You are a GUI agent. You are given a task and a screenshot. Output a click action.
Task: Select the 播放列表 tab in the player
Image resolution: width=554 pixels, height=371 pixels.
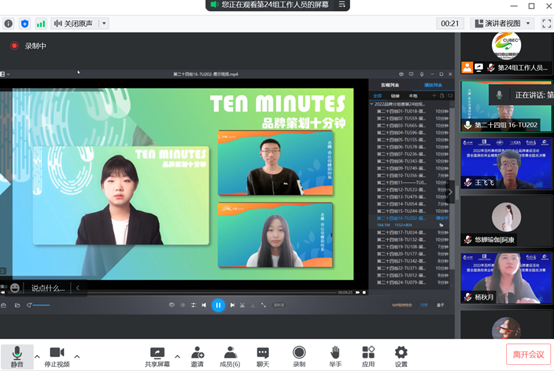click(x=433, y=85)
